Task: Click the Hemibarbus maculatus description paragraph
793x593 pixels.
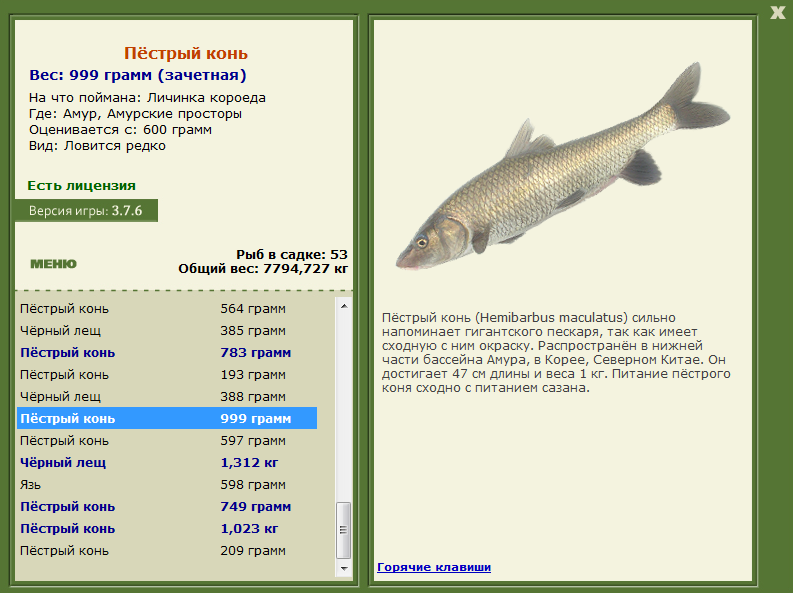Action: click(x=556, y=353)
